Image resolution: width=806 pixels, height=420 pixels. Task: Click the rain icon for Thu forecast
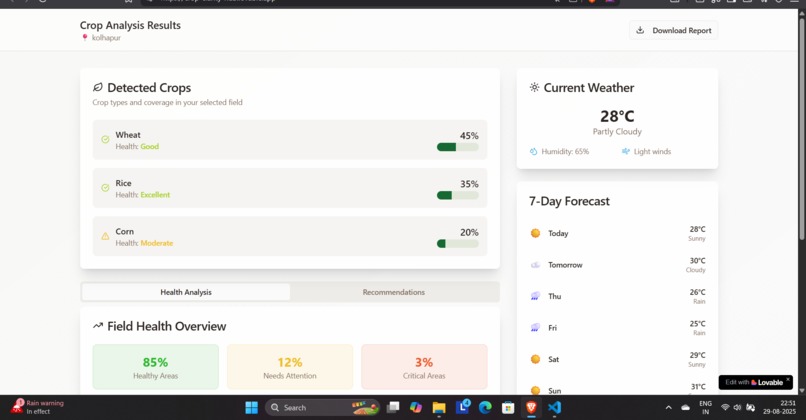(x=535, y=296)
